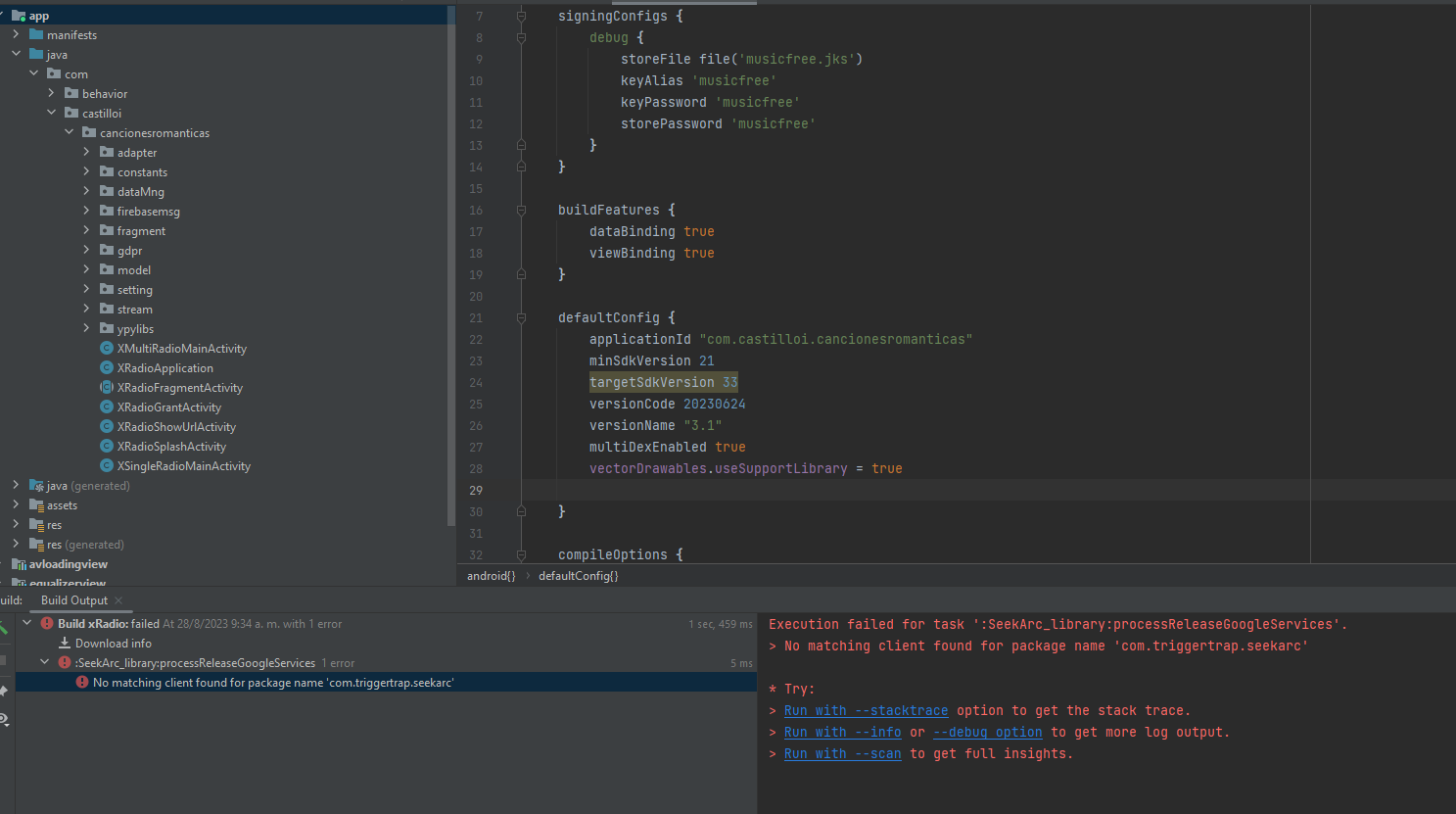Pin the Build tool window tab

[x=4, y=691]
